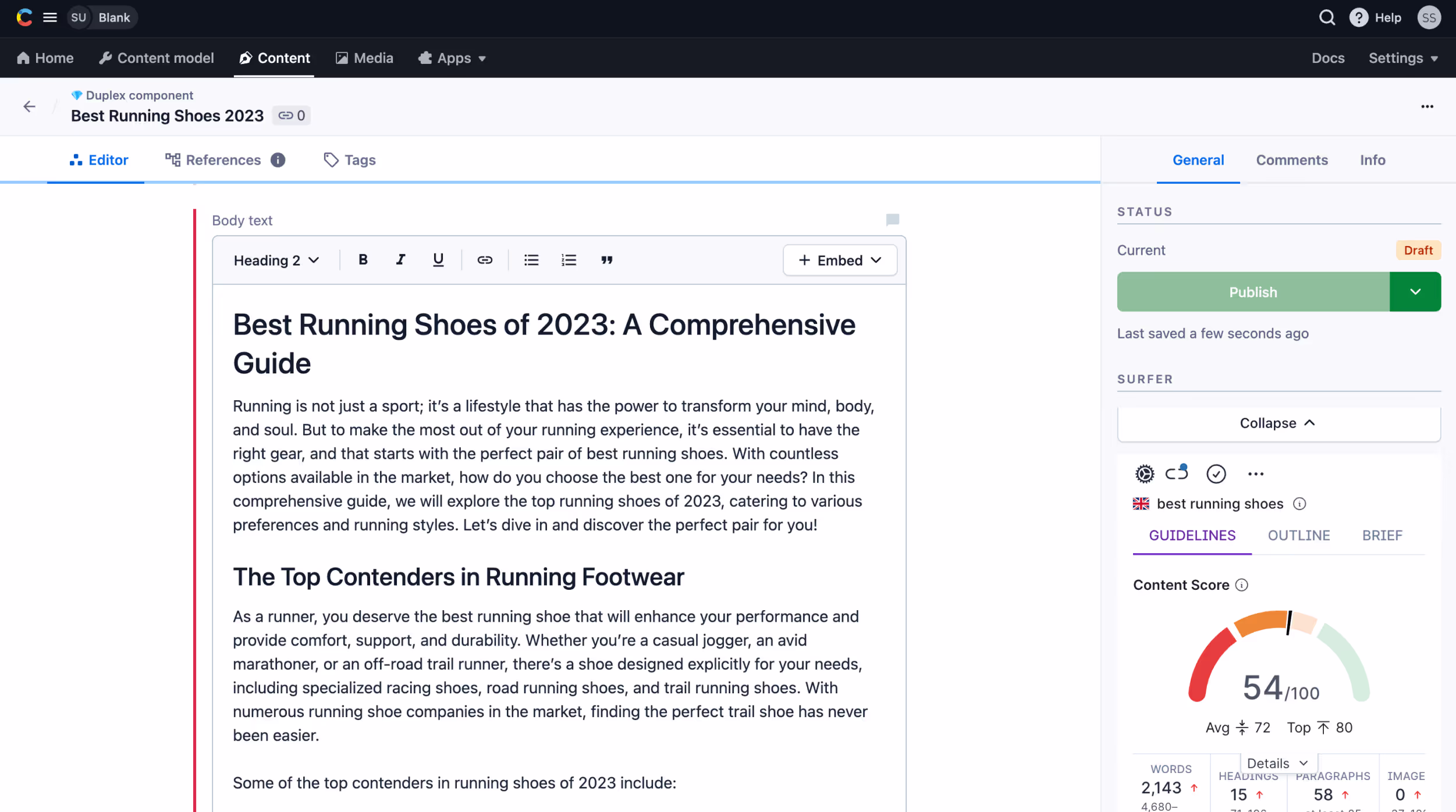Click into the body text paragraph
The image size is (1456, 812).
[x=553, y=465]
